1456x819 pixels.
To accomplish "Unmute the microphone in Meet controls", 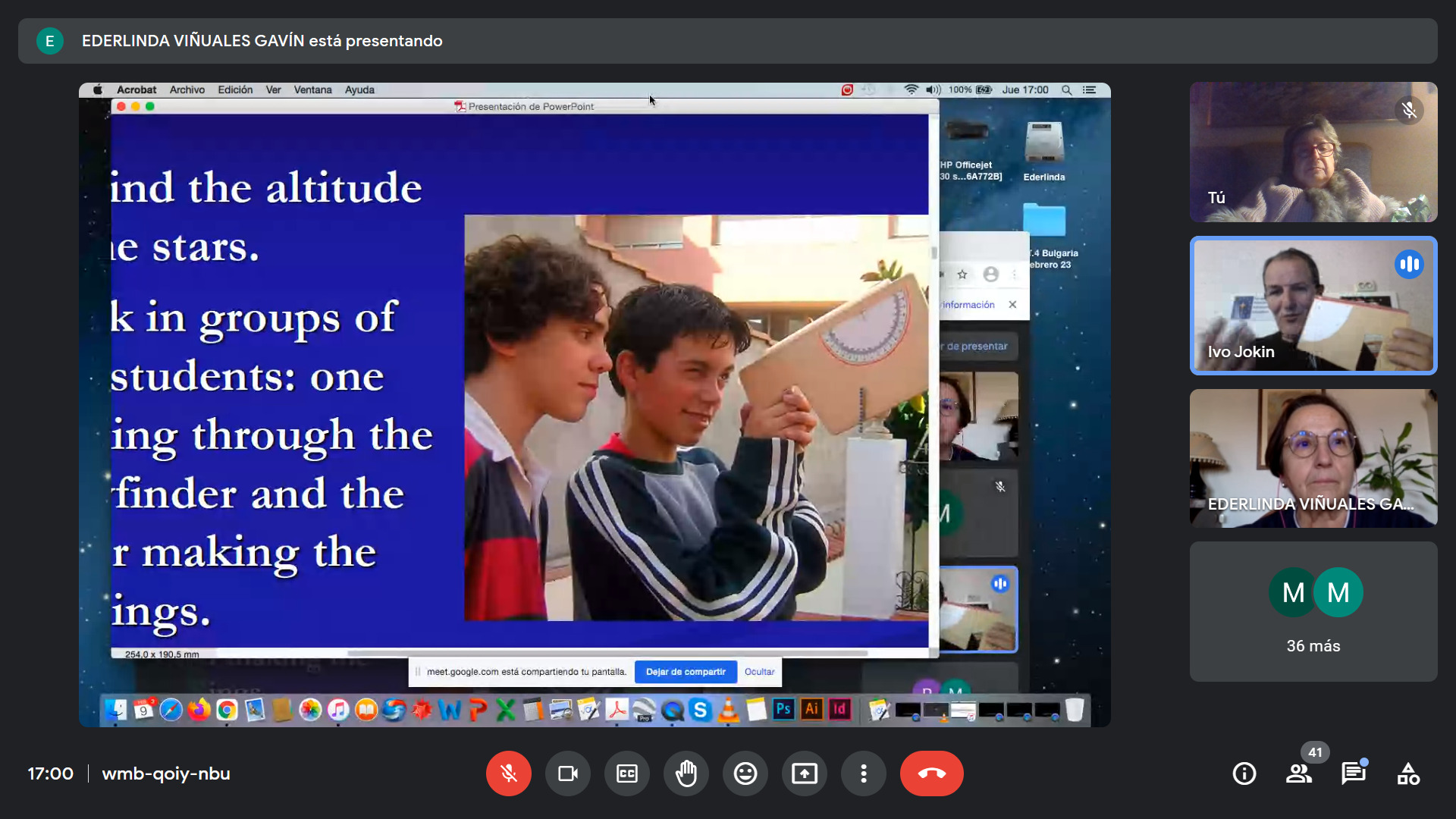I will (508, 773).
